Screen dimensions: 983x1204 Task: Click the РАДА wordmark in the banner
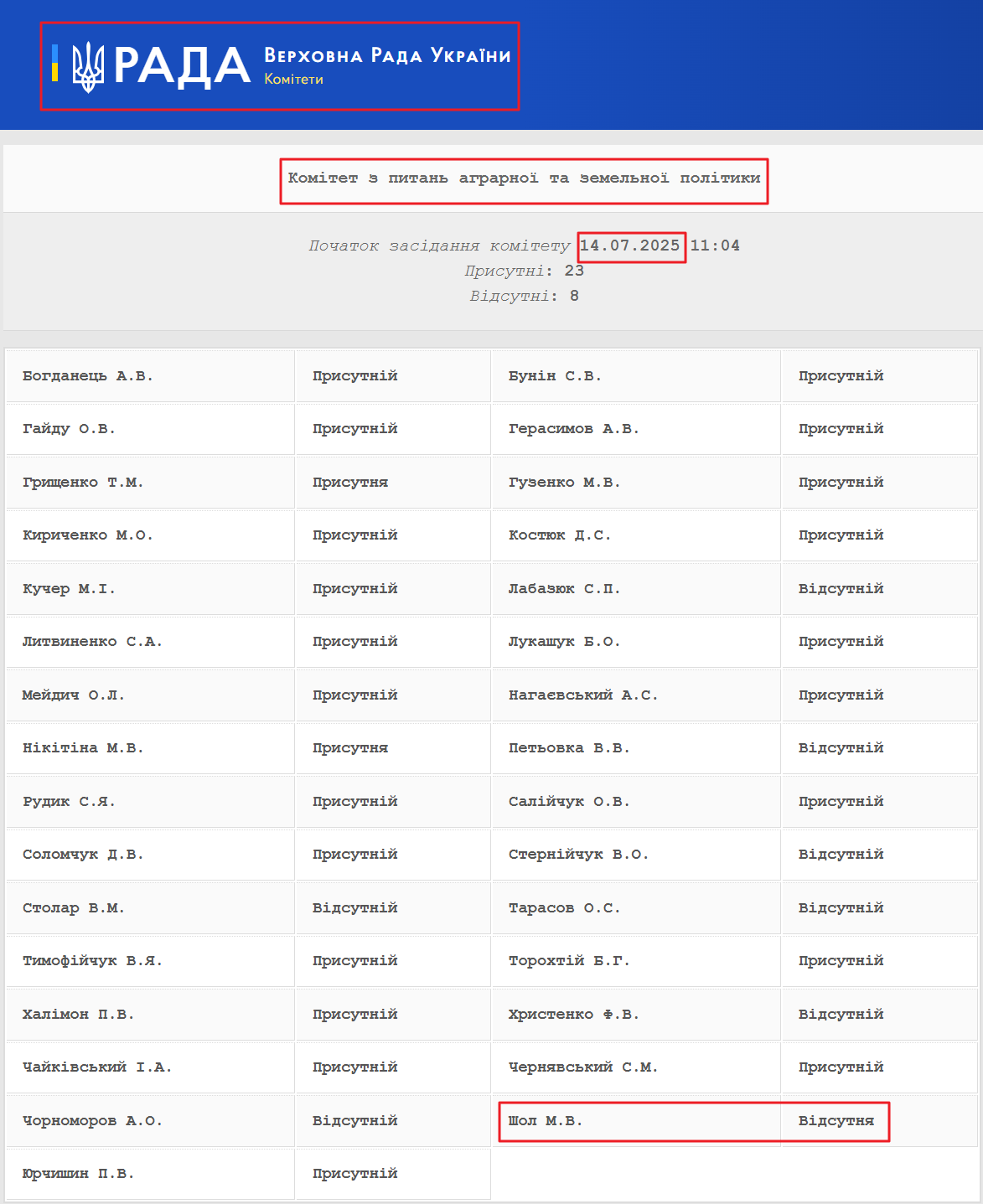tap(182, 66)
